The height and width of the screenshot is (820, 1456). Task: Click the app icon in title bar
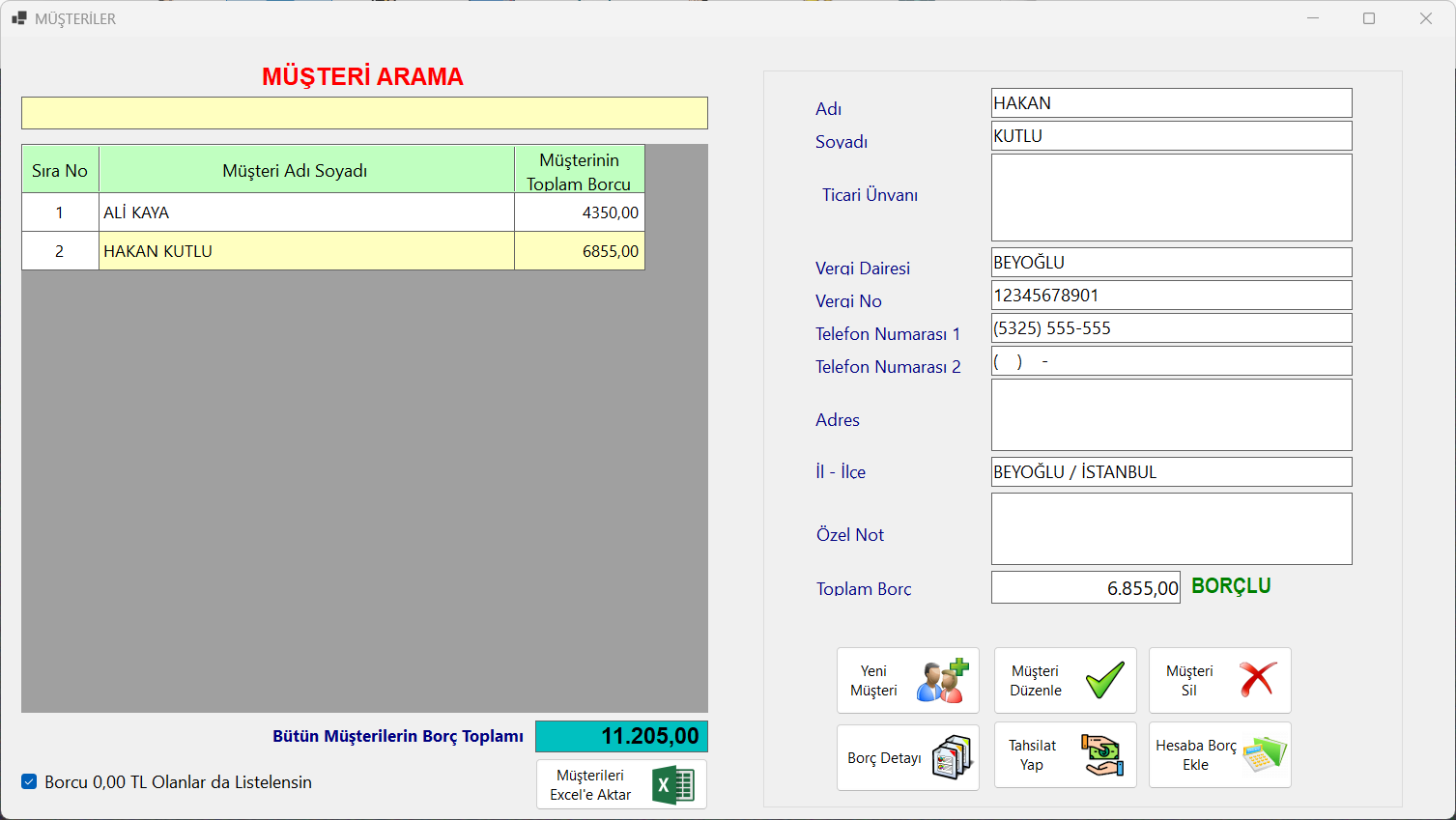[x=18, y=18]
